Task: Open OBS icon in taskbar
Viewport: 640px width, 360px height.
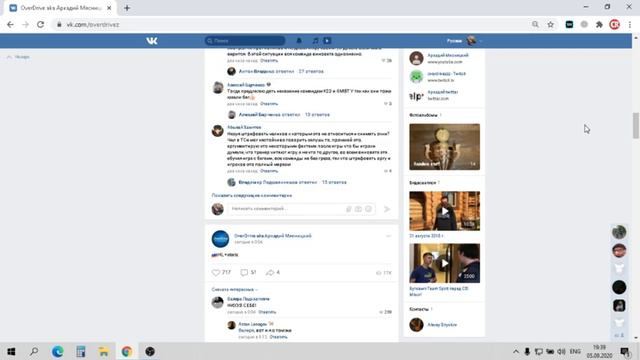Action: 150,351
